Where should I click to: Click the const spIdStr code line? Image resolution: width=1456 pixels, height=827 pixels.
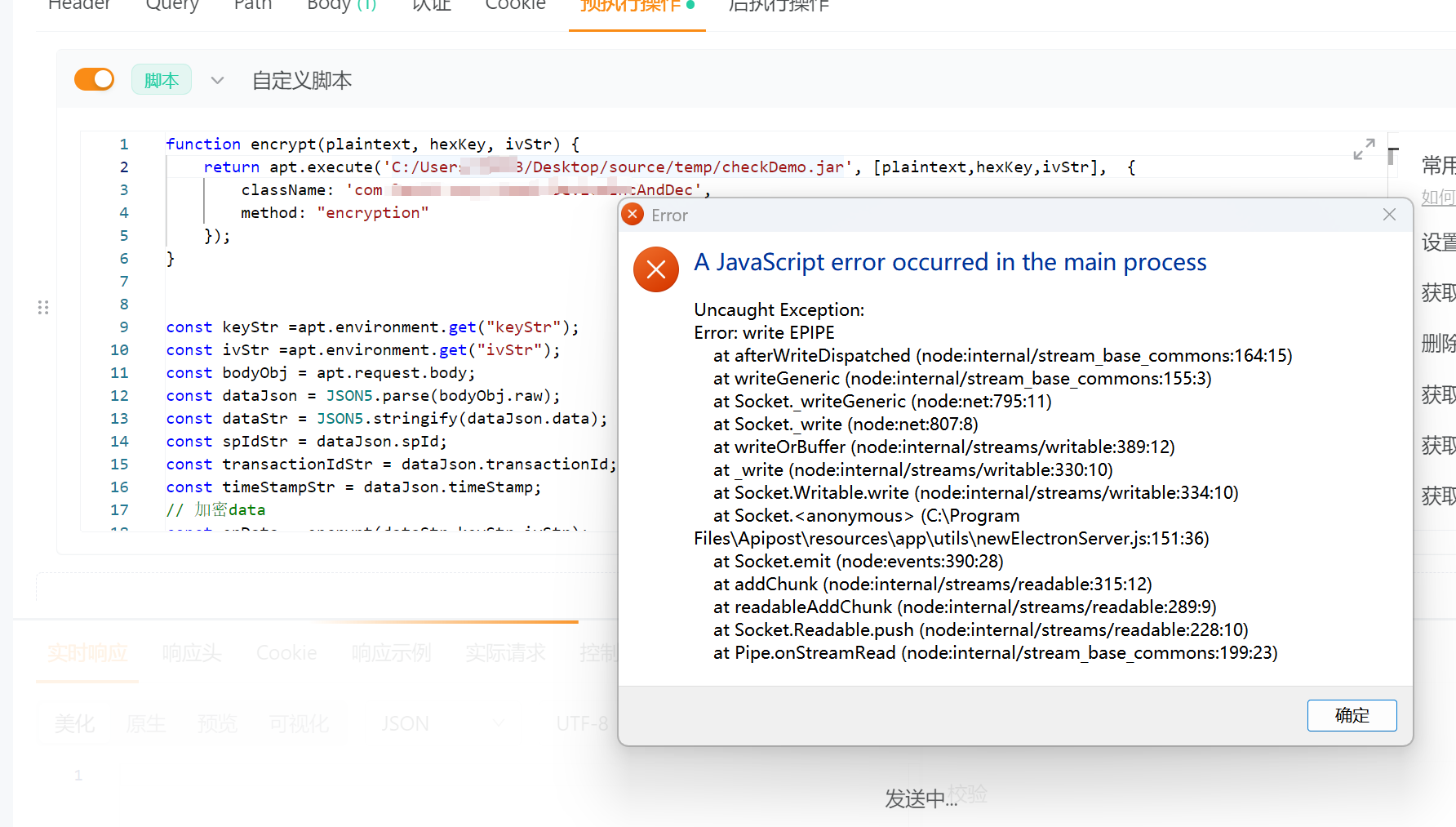306,442
